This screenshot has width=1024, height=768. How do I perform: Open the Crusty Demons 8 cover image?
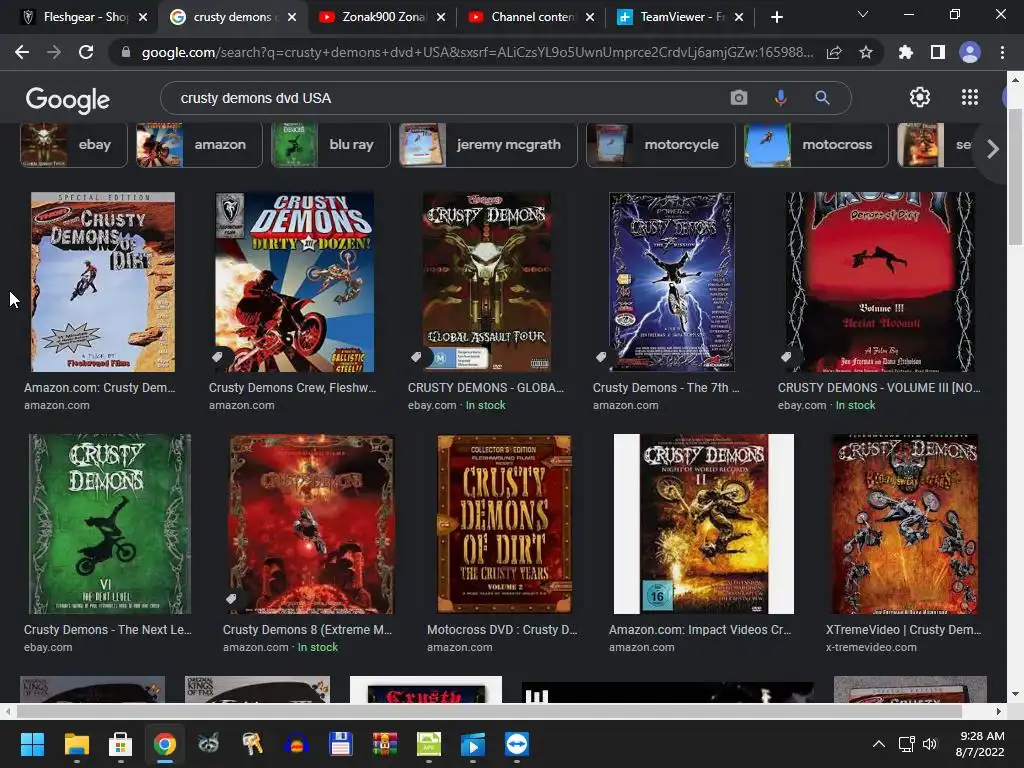(x=312, y=524)
